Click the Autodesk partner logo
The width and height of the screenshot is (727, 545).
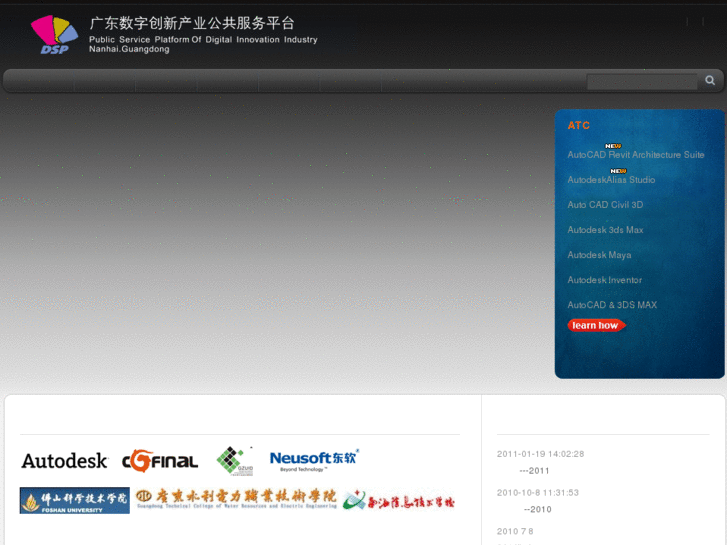pyautogui.click(x=64, y=461)
